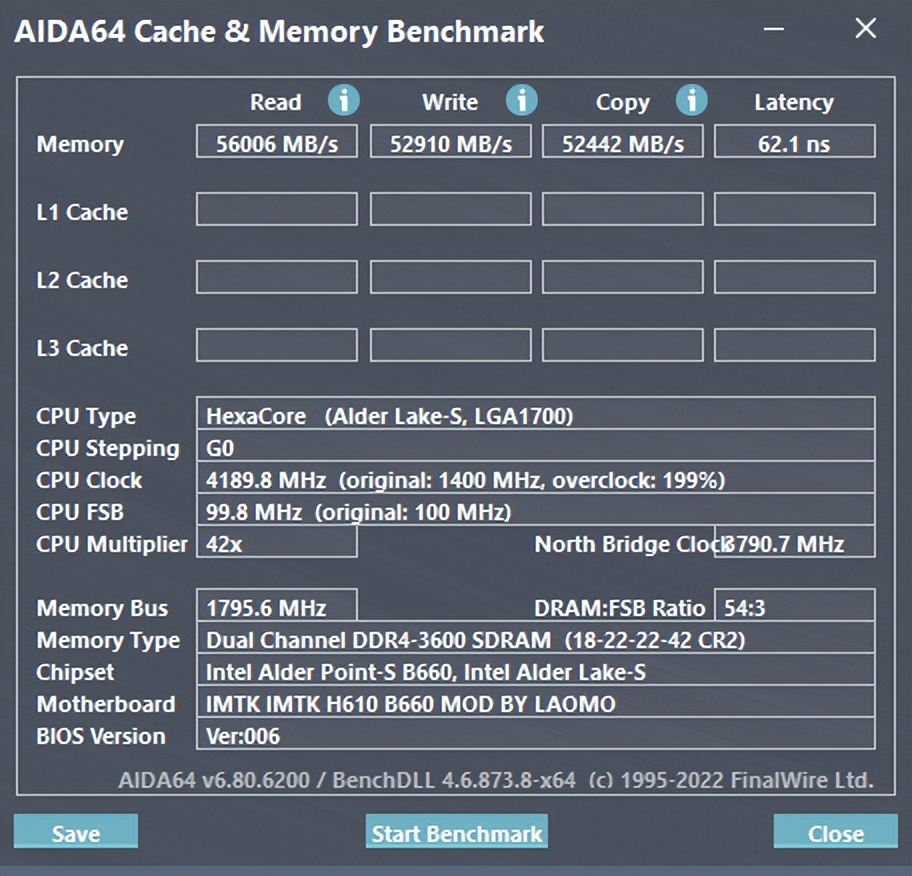Click the info icon next to Read
This screenshot has height=876, width=912.
point(344,100)
